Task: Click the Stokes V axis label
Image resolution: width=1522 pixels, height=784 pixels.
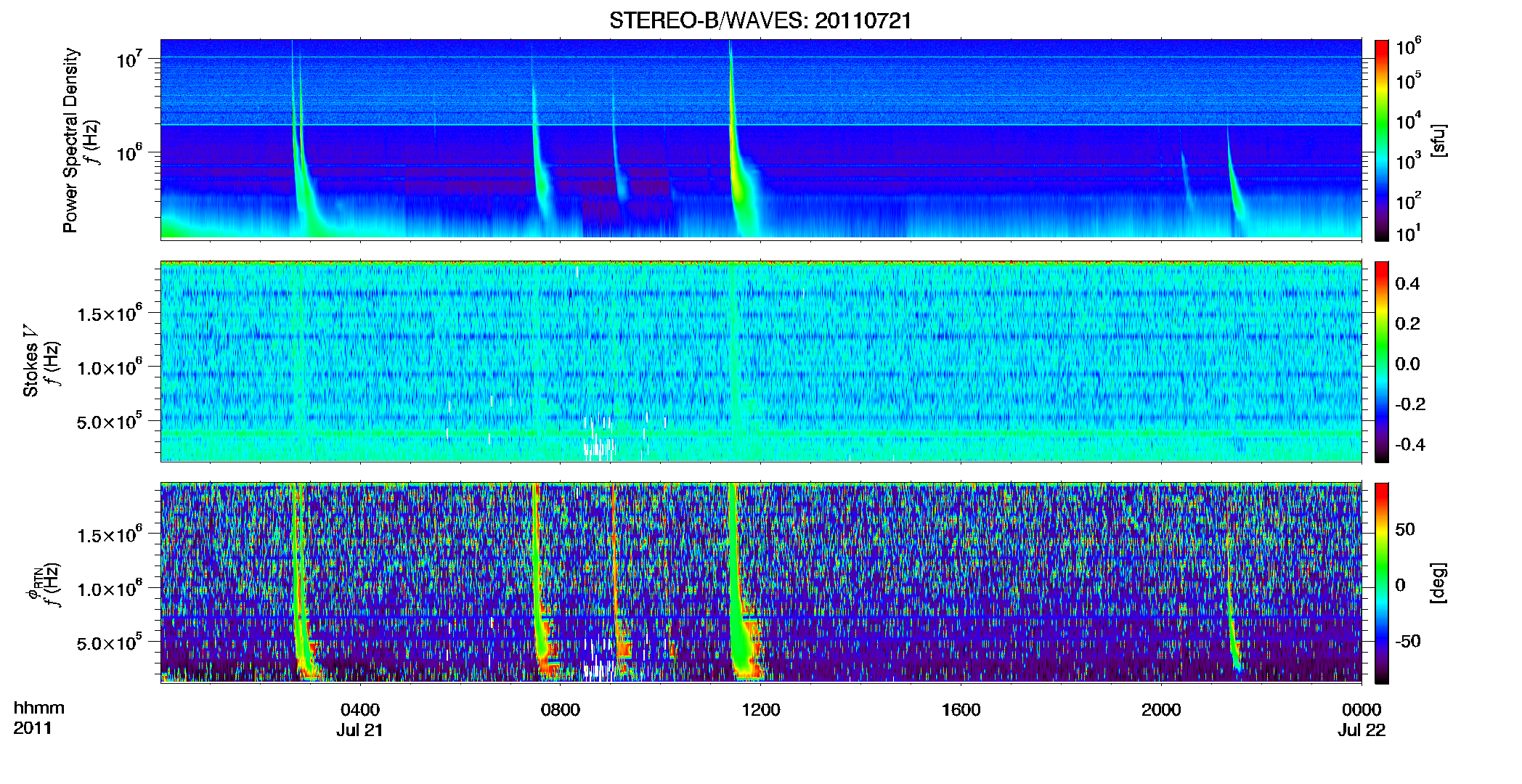Action: pyautogui.click(x=31, y=361)
